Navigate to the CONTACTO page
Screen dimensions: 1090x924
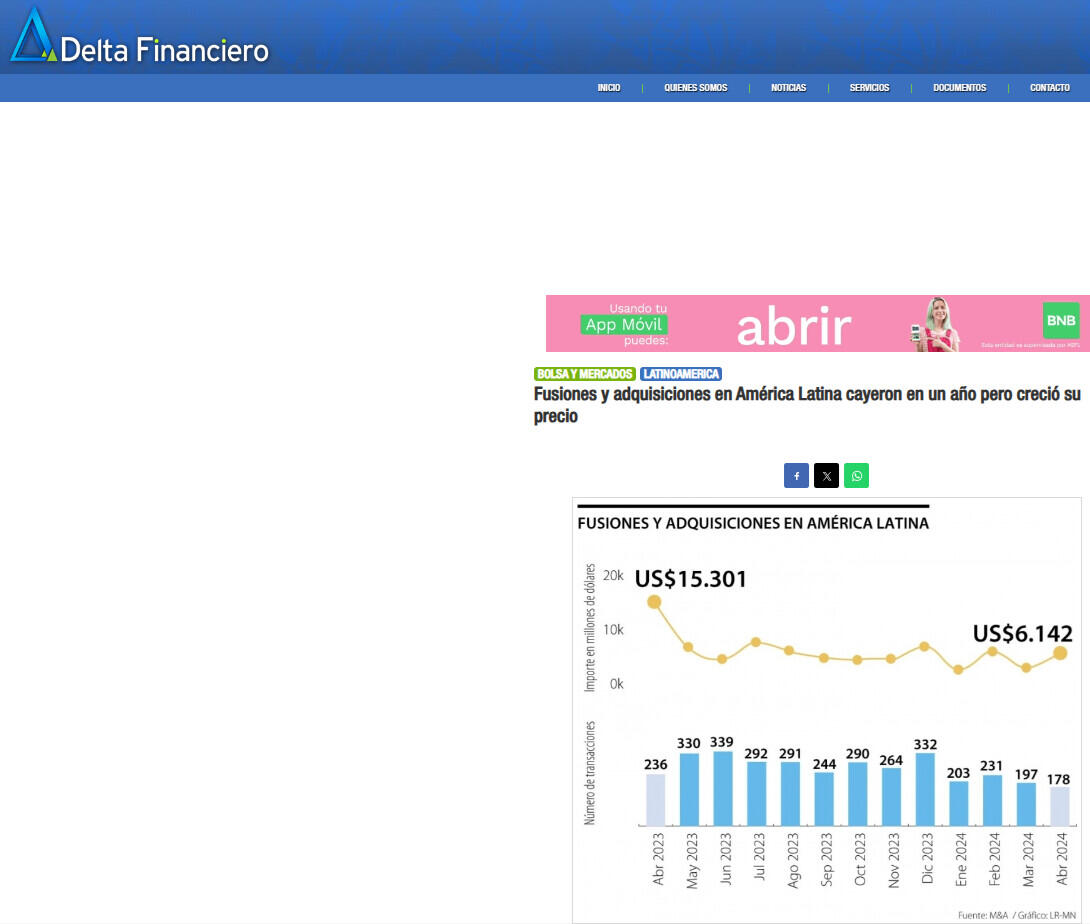click(1050, 88)
